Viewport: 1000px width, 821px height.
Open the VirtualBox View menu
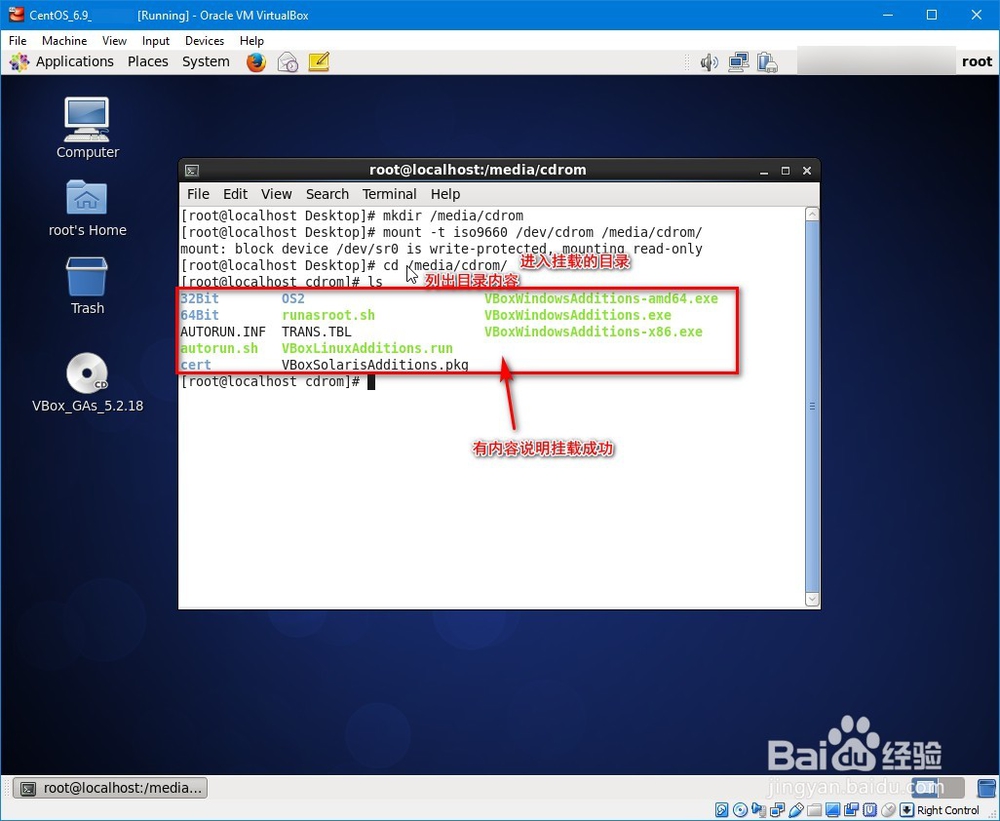(x=114, y=41)
